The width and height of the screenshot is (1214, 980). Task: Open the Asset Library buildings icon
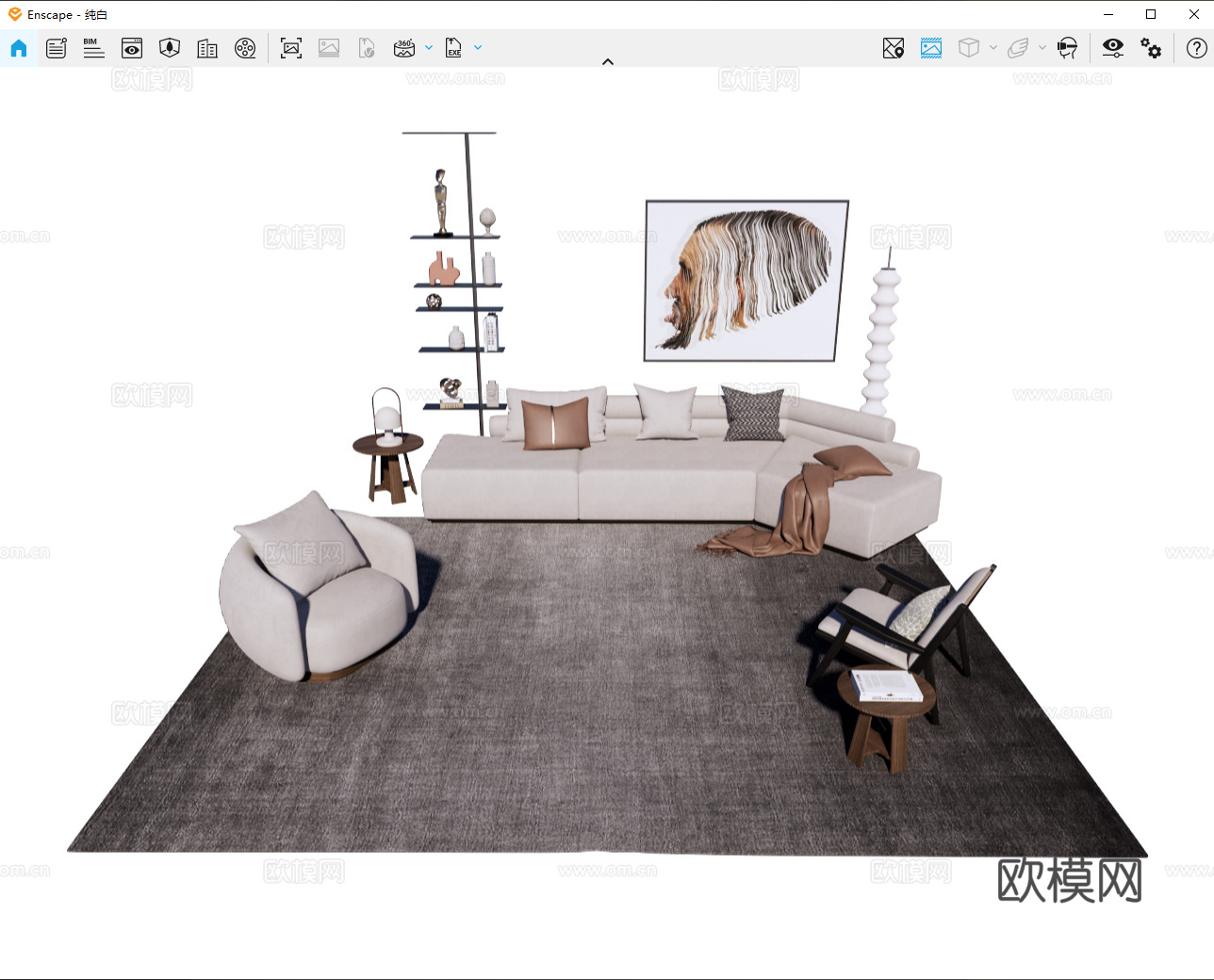click(x=207, y=48)
